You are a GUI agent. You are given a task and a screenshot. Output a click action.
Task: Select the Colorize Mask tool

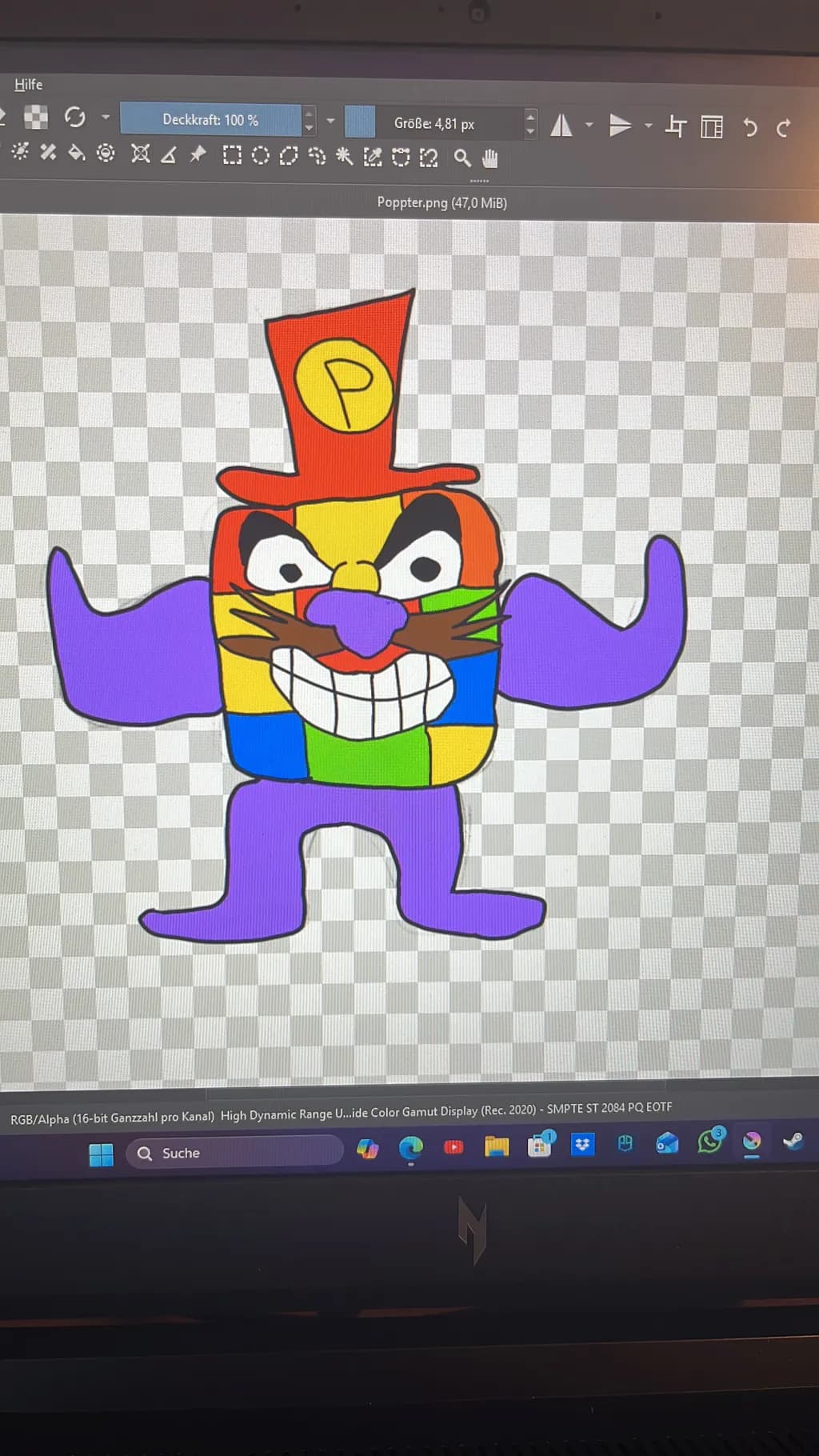(x=20, y=151)
